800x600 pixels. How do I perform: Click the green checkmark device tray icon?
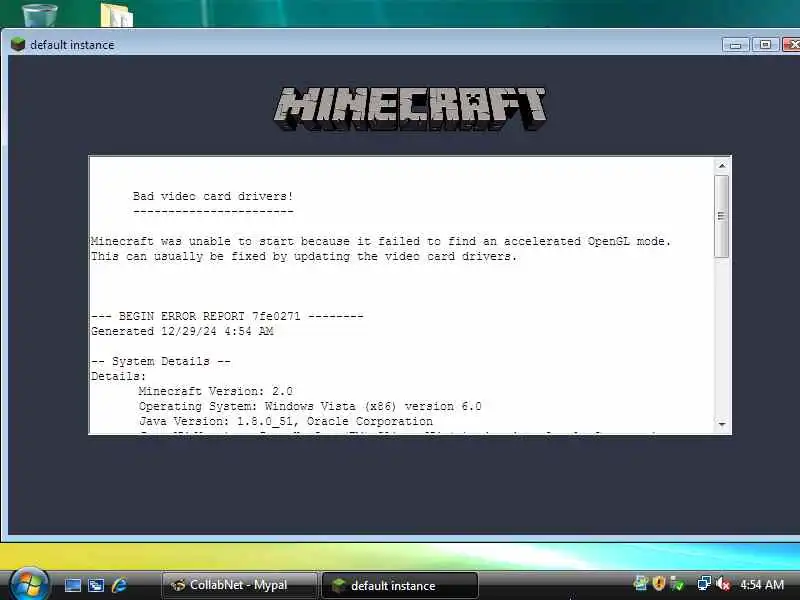tap(678, 583)
